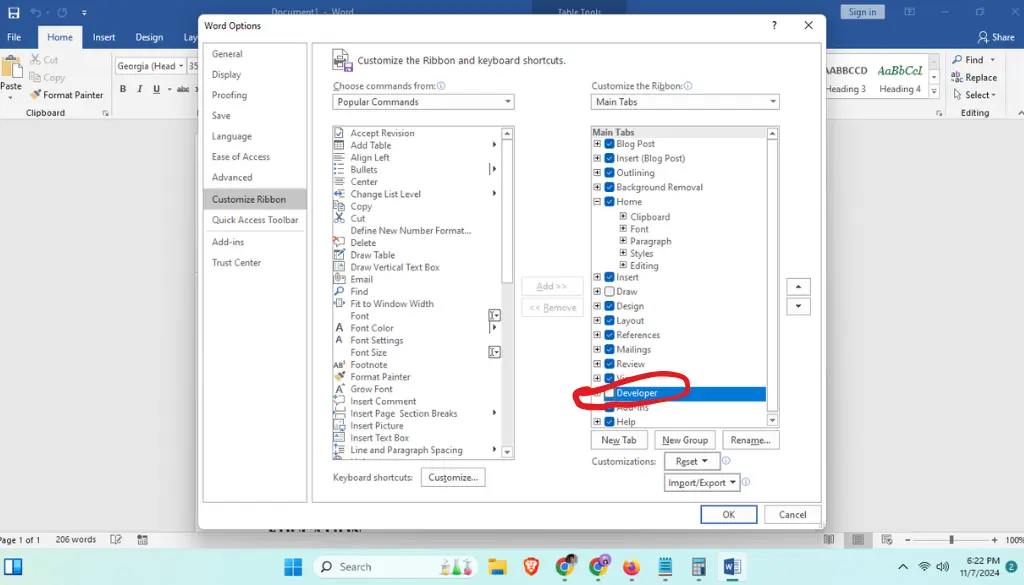Click the Paste icon in Clipboard group
The width and height of the screenshot is (1024, 585).
click(x=10, y=67)
